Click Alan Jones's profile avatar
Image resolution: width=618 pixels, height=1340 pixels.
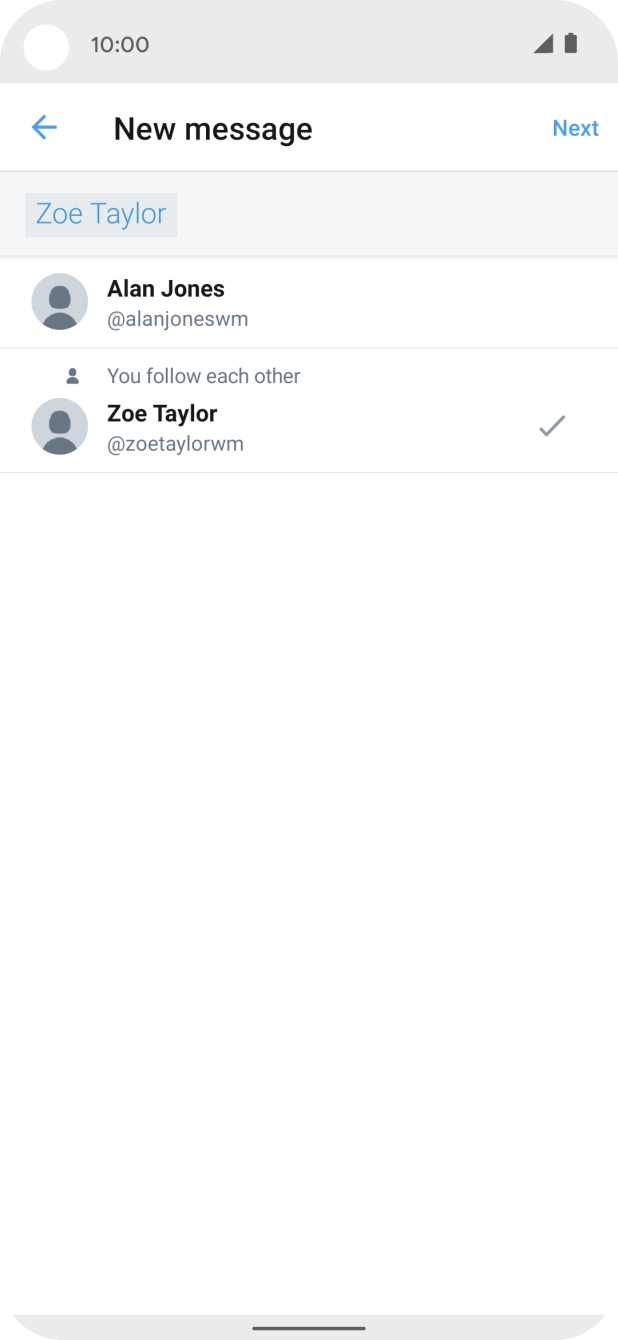(x=60, y=301)
